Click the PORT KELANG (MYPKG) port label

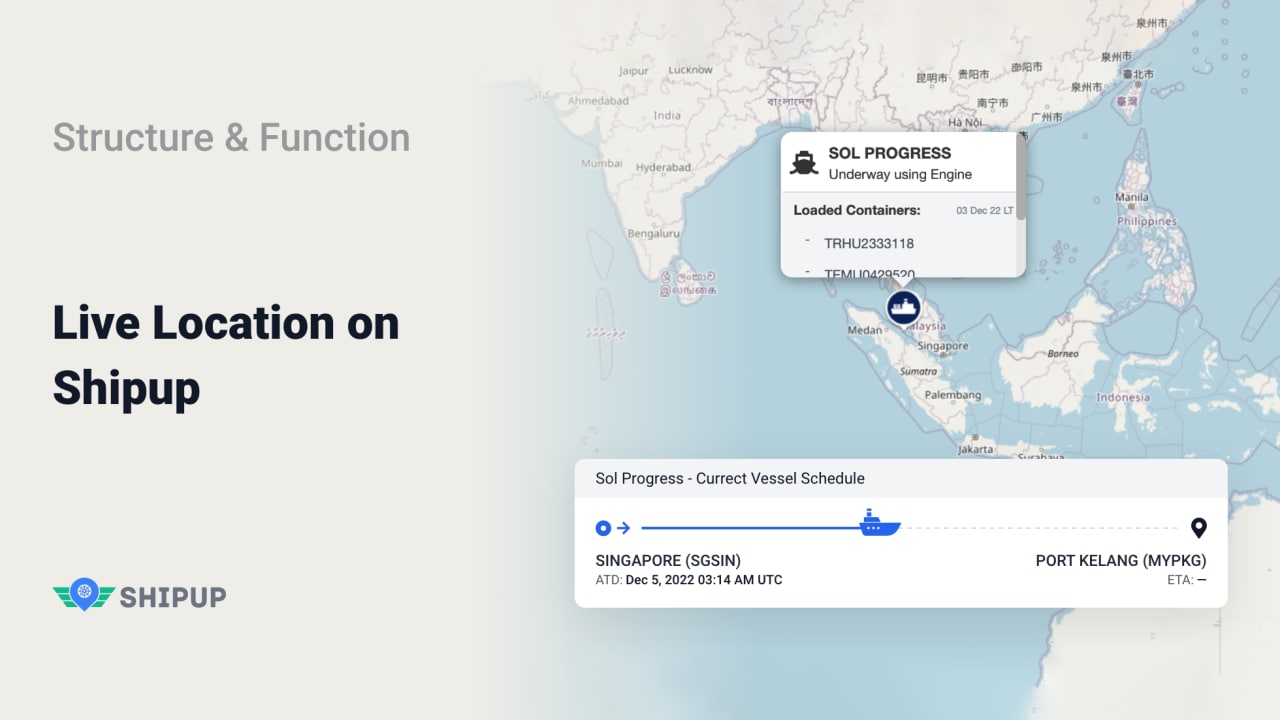point(1121,560)
